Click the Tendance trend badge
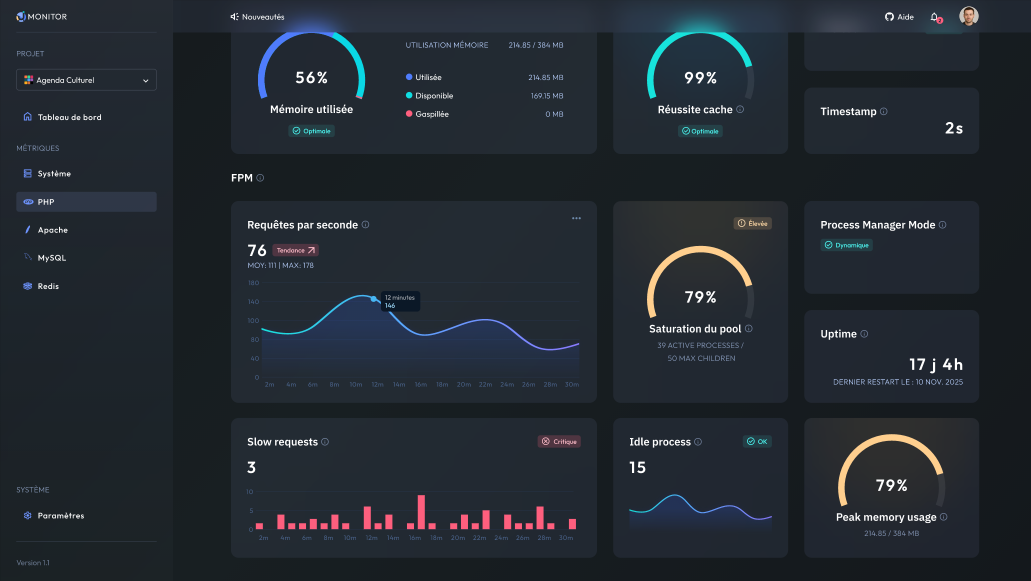 click(x=296, y=250)
